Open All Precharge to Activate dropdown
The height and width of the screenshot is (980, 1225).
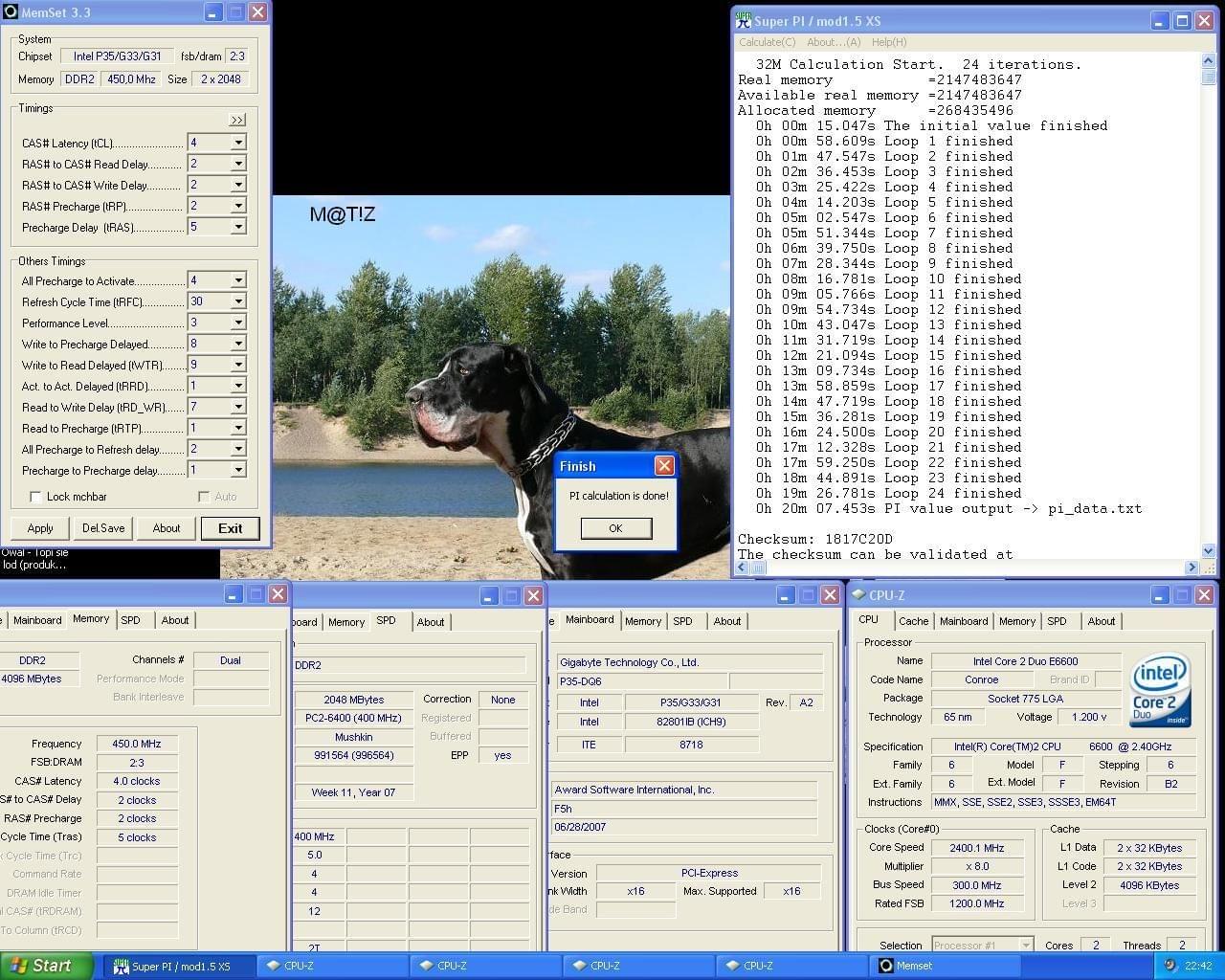coord(238,280)
